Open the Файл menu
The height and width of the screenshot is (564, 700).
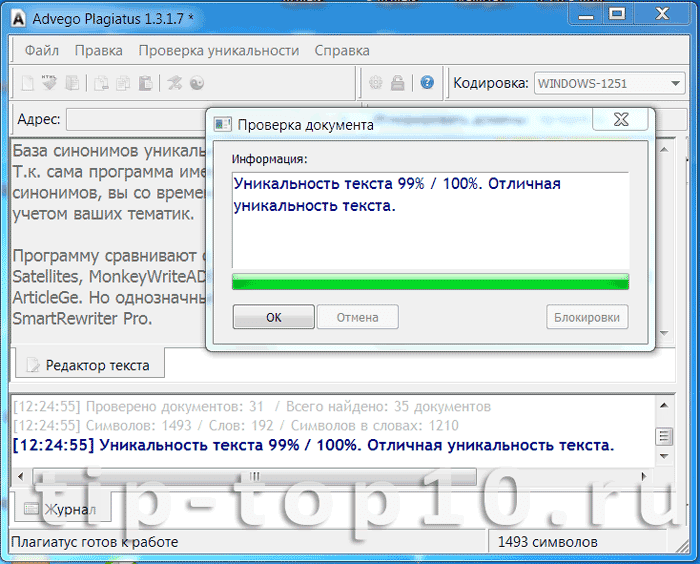pos(42,50)
